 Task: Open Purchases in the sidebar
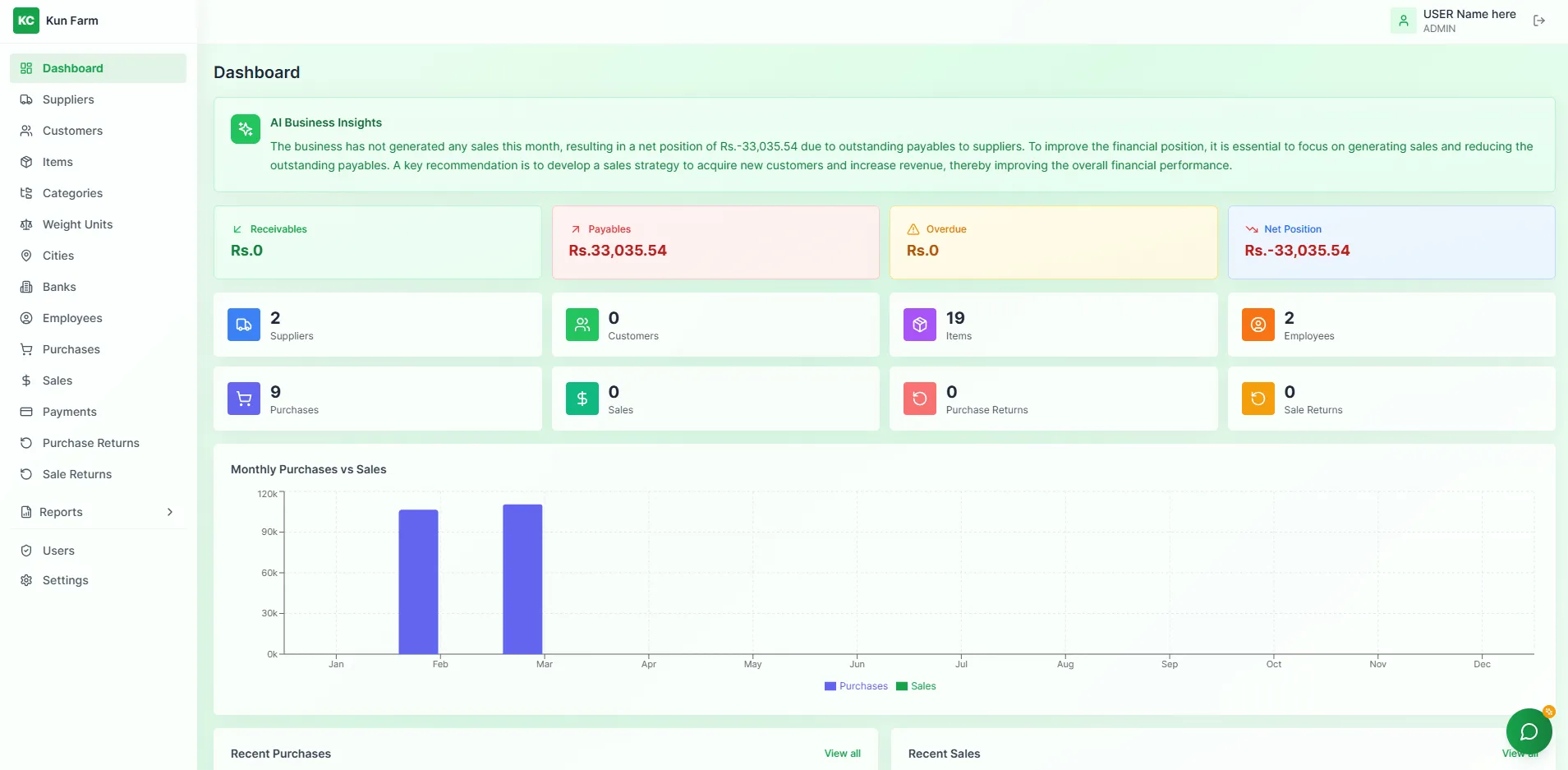coord(99,349)
